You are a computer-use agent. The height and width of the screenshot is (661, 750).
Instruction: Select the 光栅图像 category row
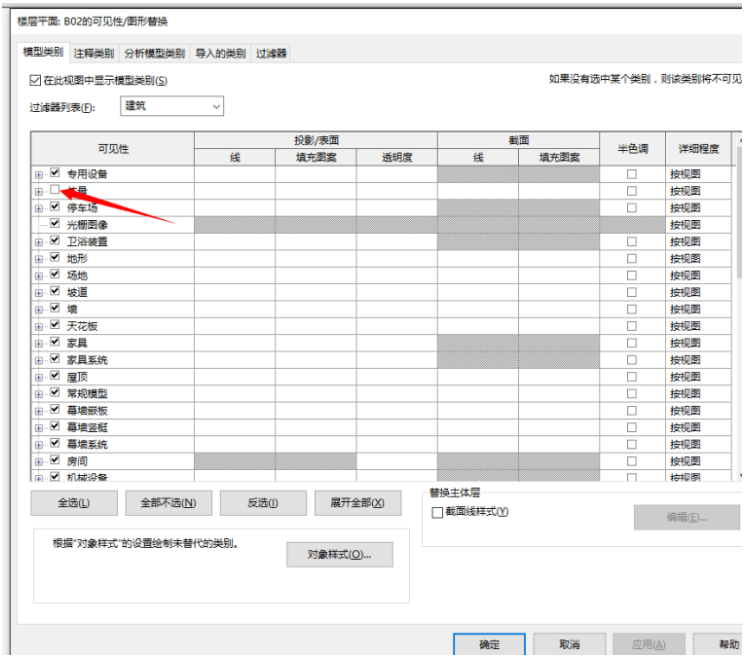[x=87, y=225]
